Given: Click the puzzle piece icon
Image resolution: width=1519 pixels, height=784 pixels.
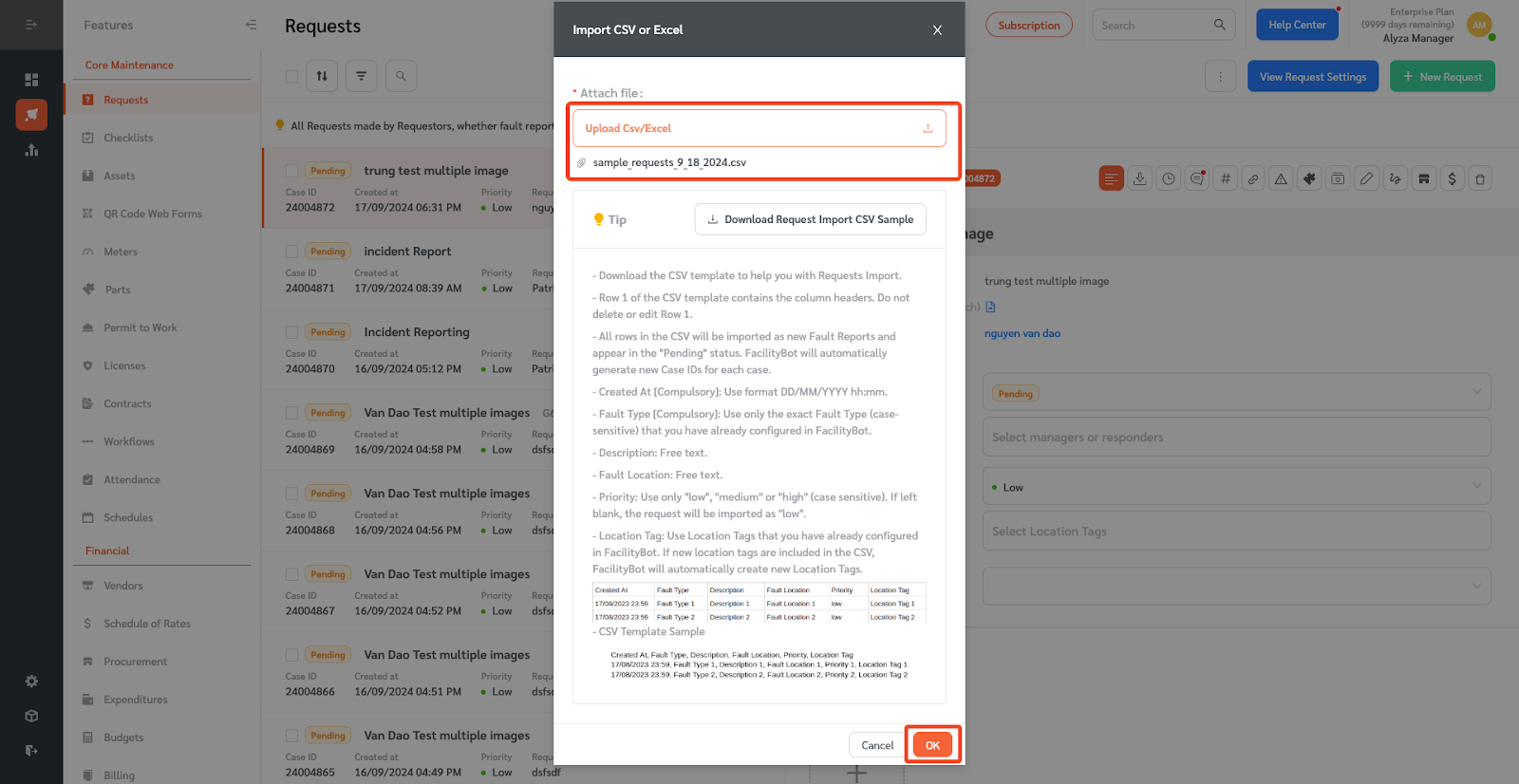Looking at the screenshot, I should [1310, 178].
